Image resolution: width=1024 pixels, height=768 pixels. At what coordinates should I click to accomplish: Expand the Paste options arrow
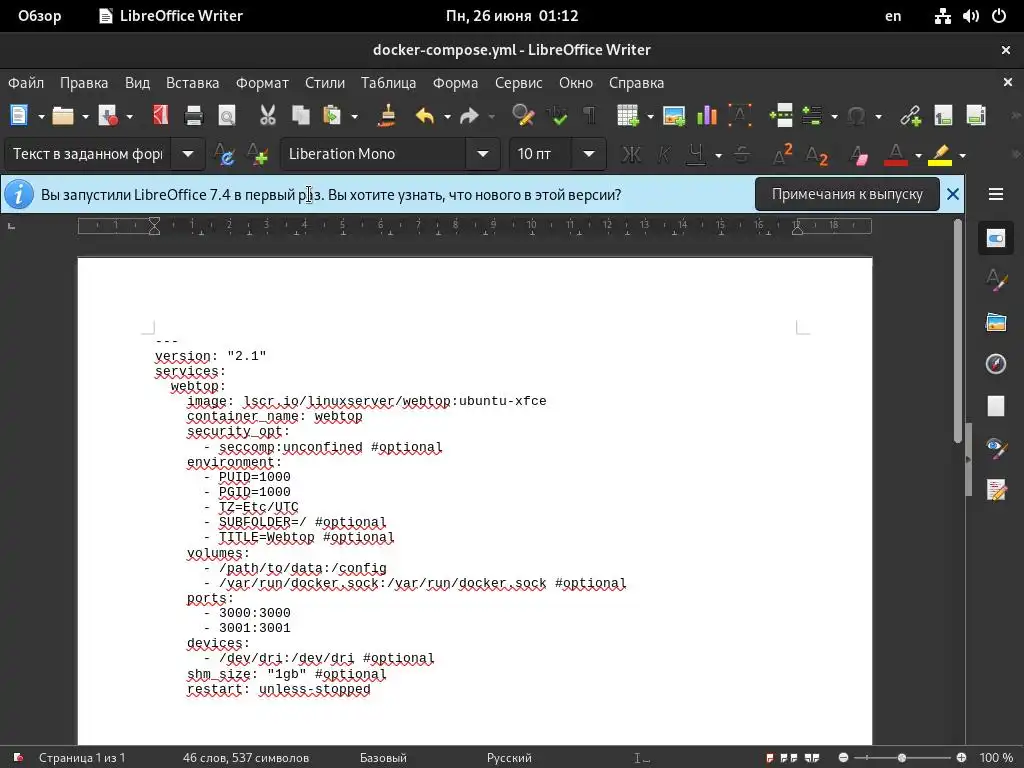(355, 116)
